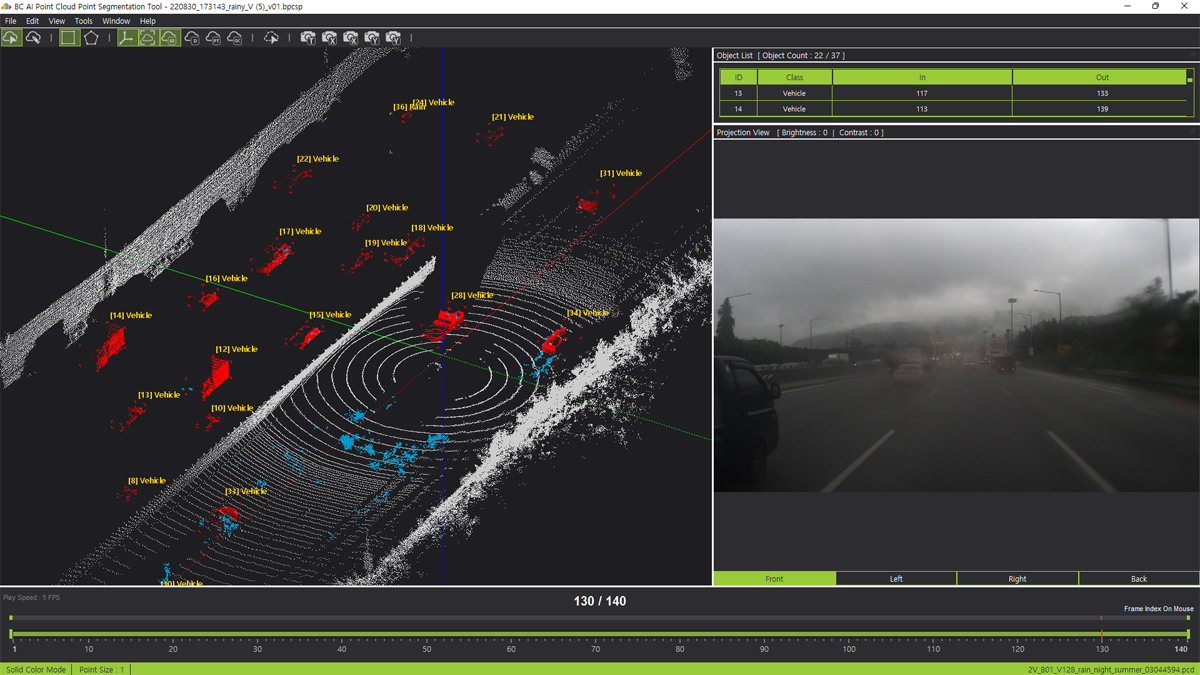
Task: Switch projection to Back view
Action: (1139, 579)
